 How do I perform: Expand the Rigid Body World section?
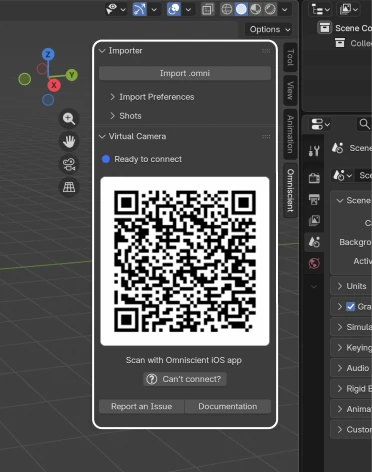(351, 389)
